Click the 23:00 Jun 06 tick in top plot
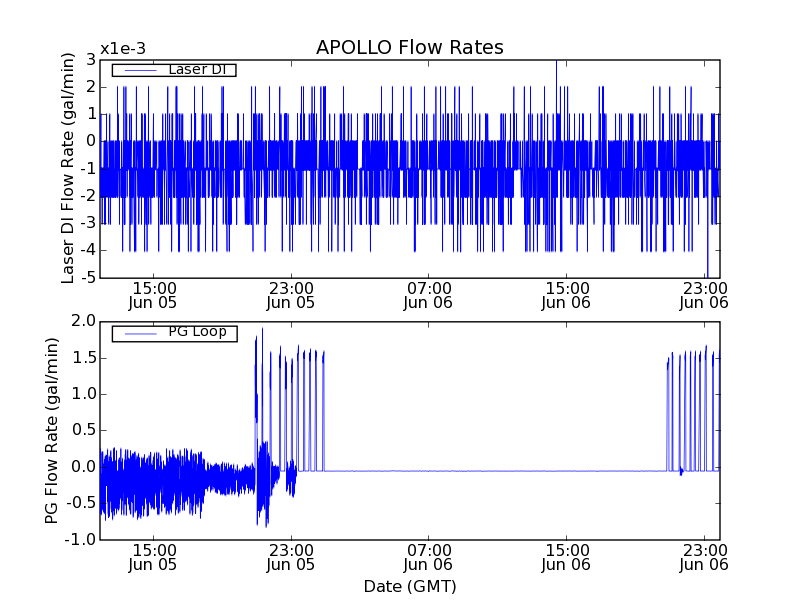 point(704,295)
